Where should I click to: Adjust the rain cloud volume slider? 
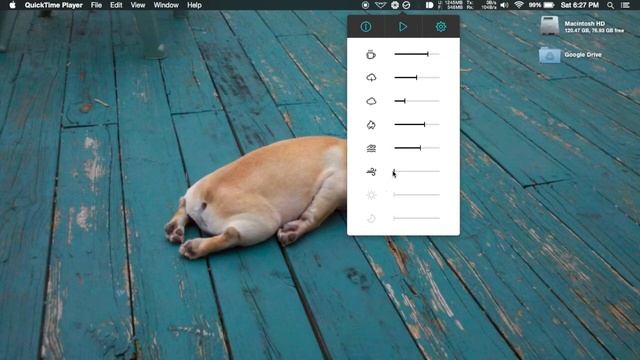click(417, 78)
